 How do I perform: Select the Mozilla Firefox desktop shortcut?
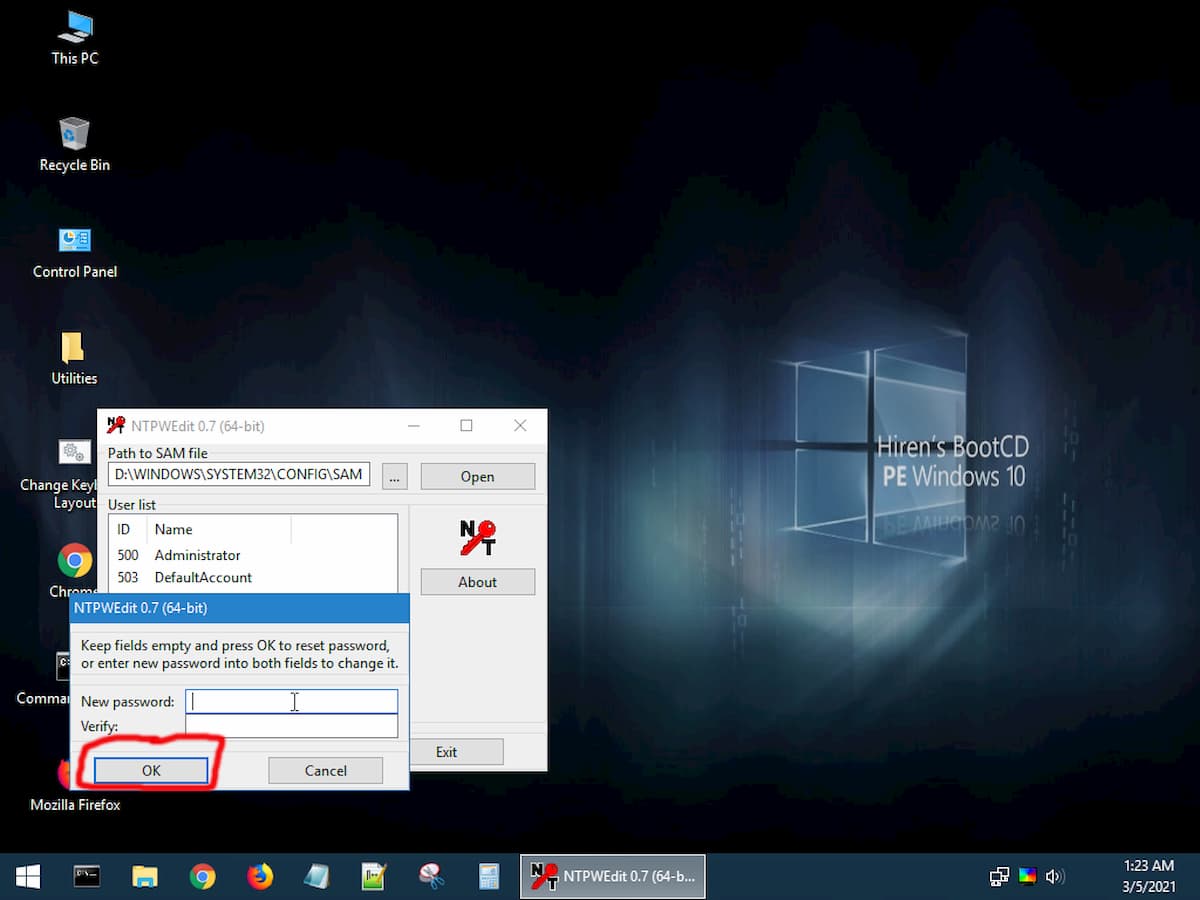coord(75,785)
